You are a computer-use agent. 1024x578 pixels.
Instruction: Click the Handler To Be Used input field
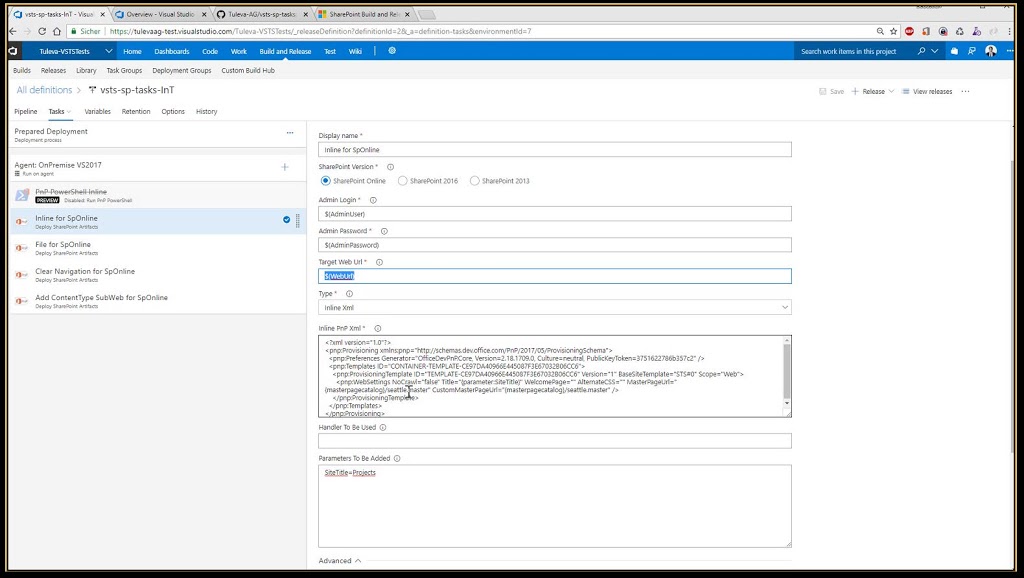[554, 442]
